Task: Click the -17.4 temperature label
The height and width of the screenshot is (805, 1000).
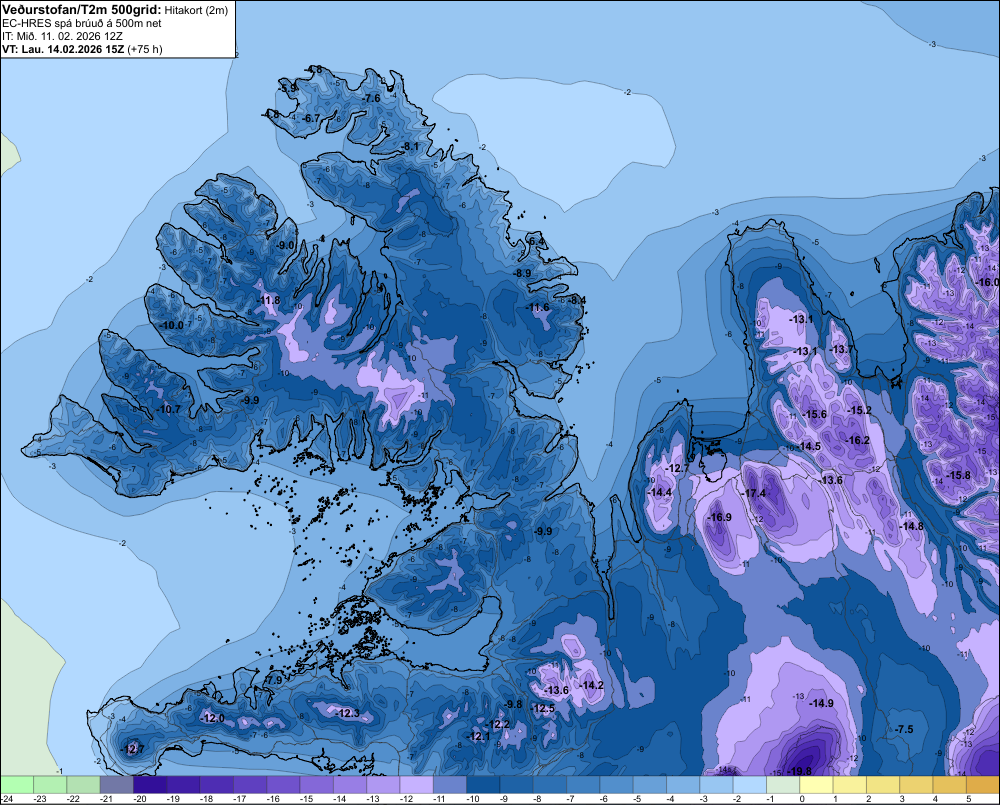Action: [x=754, y=493]
